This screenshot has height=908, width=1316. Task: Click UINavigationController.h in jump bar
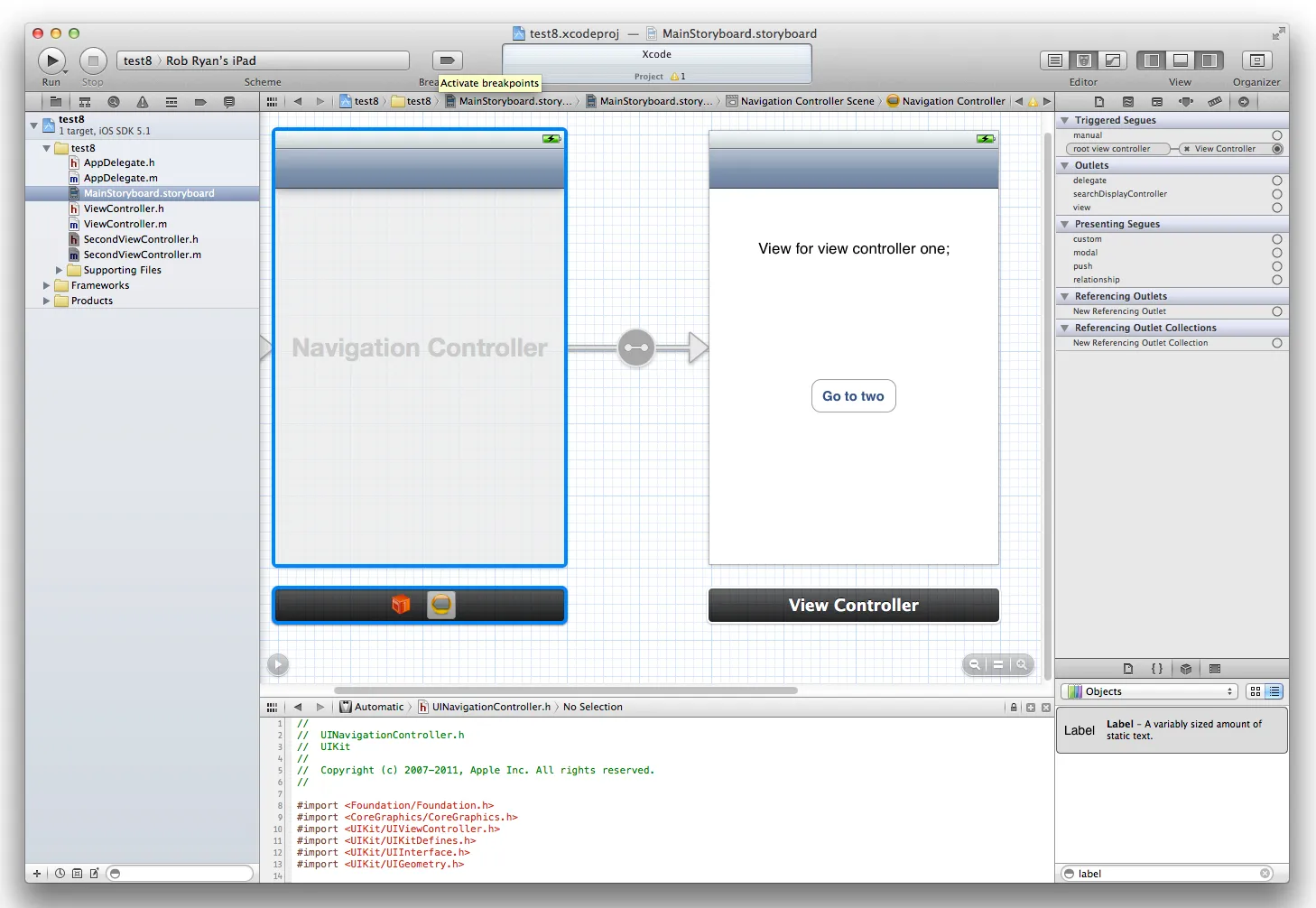[x=484, y=707]
